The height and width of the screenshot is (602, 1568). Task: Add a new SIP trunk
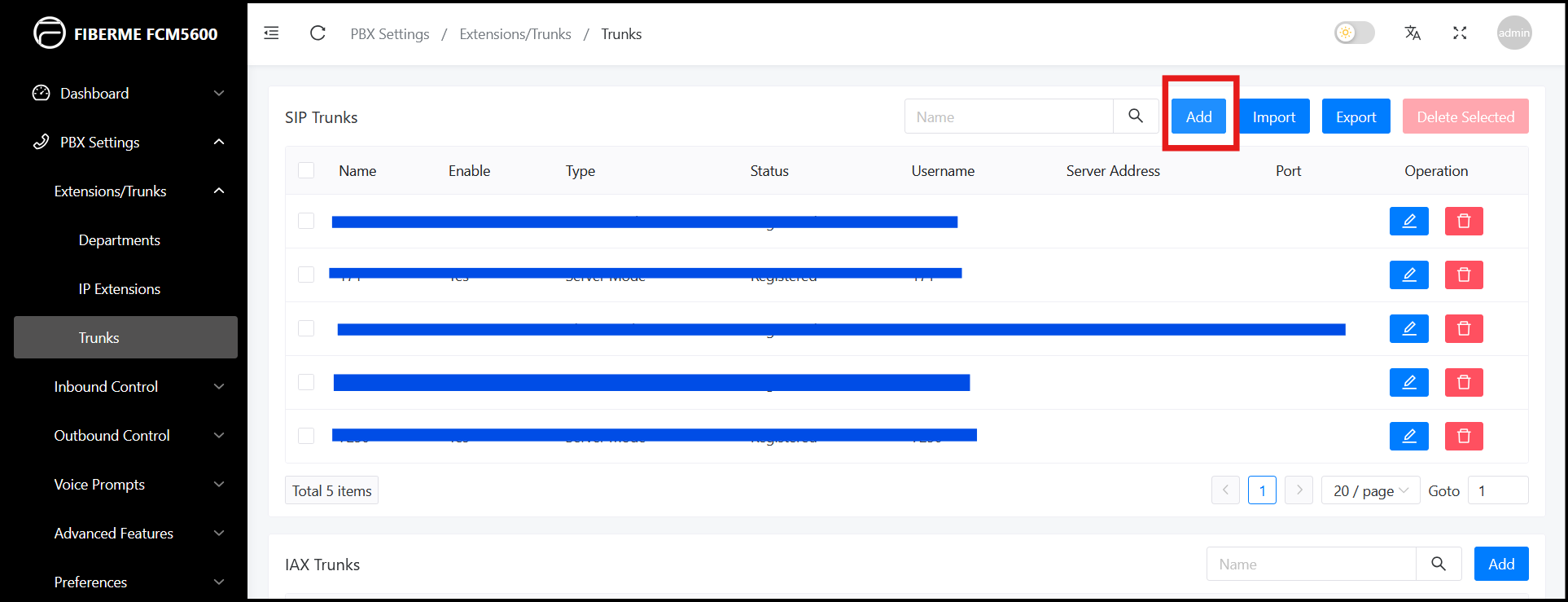pos(1198,116)
